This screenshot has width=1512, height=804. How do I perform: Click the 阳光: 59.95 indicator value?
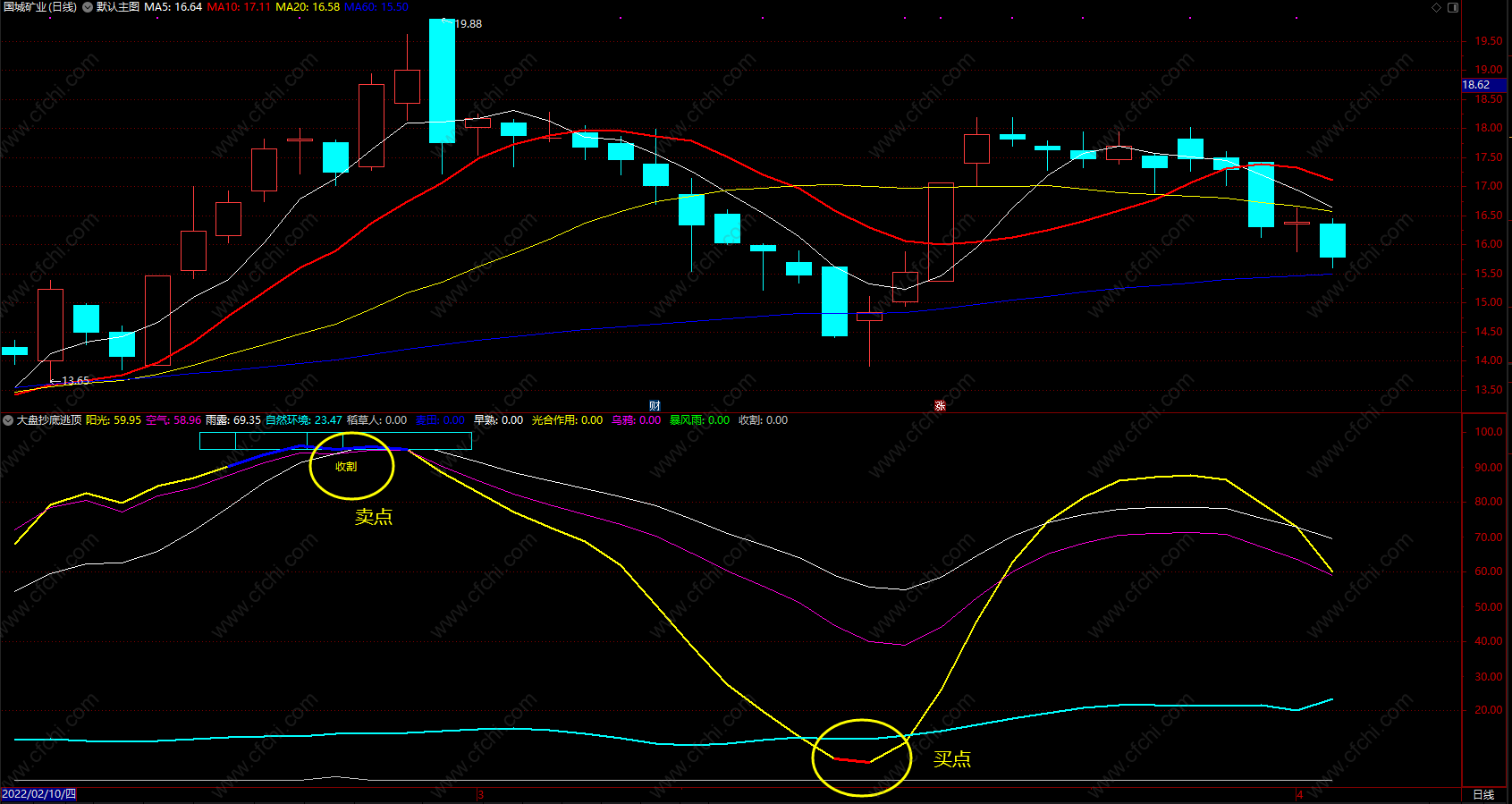point(114,420)
